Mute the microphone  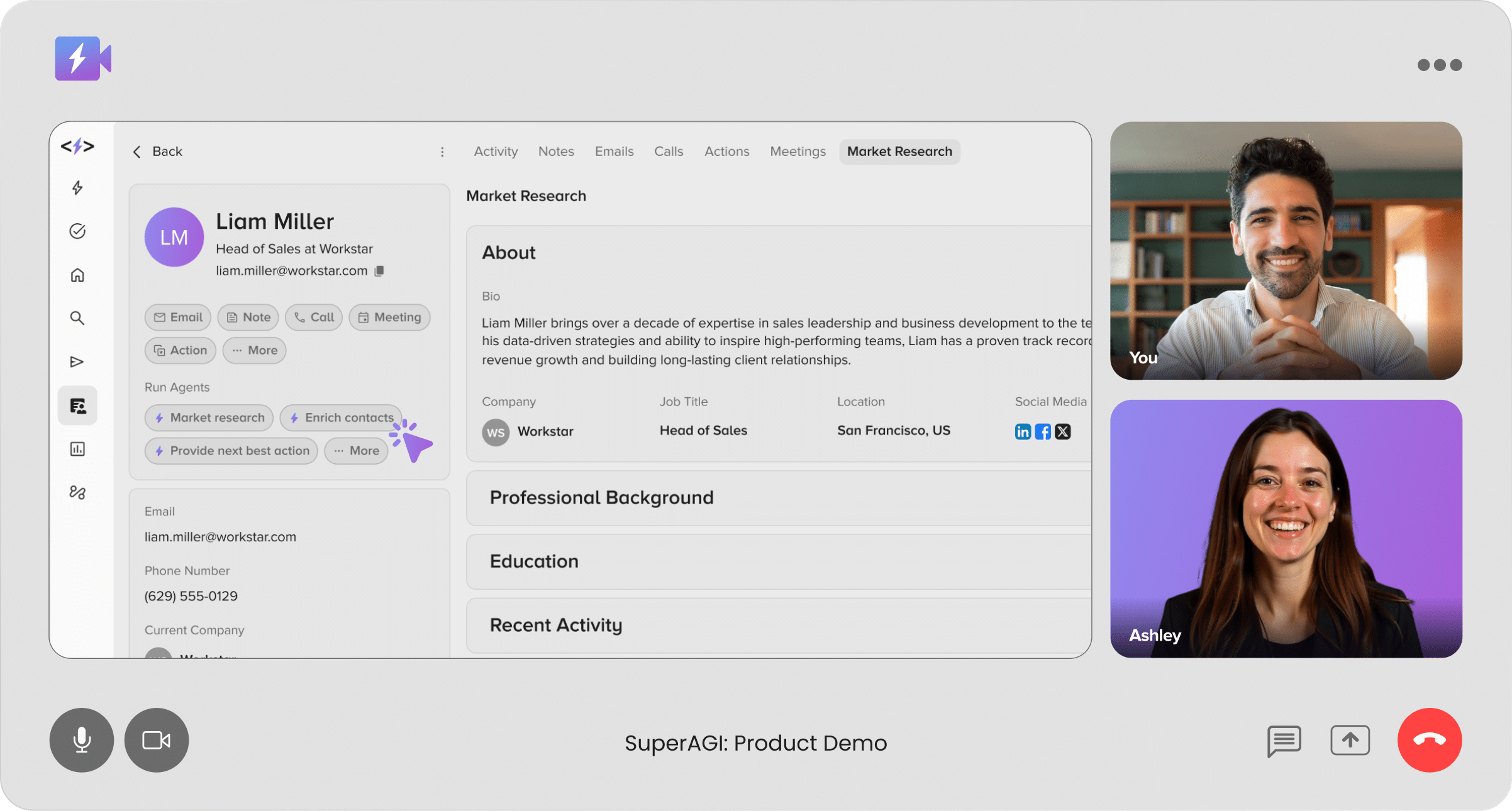click(82, 740)
